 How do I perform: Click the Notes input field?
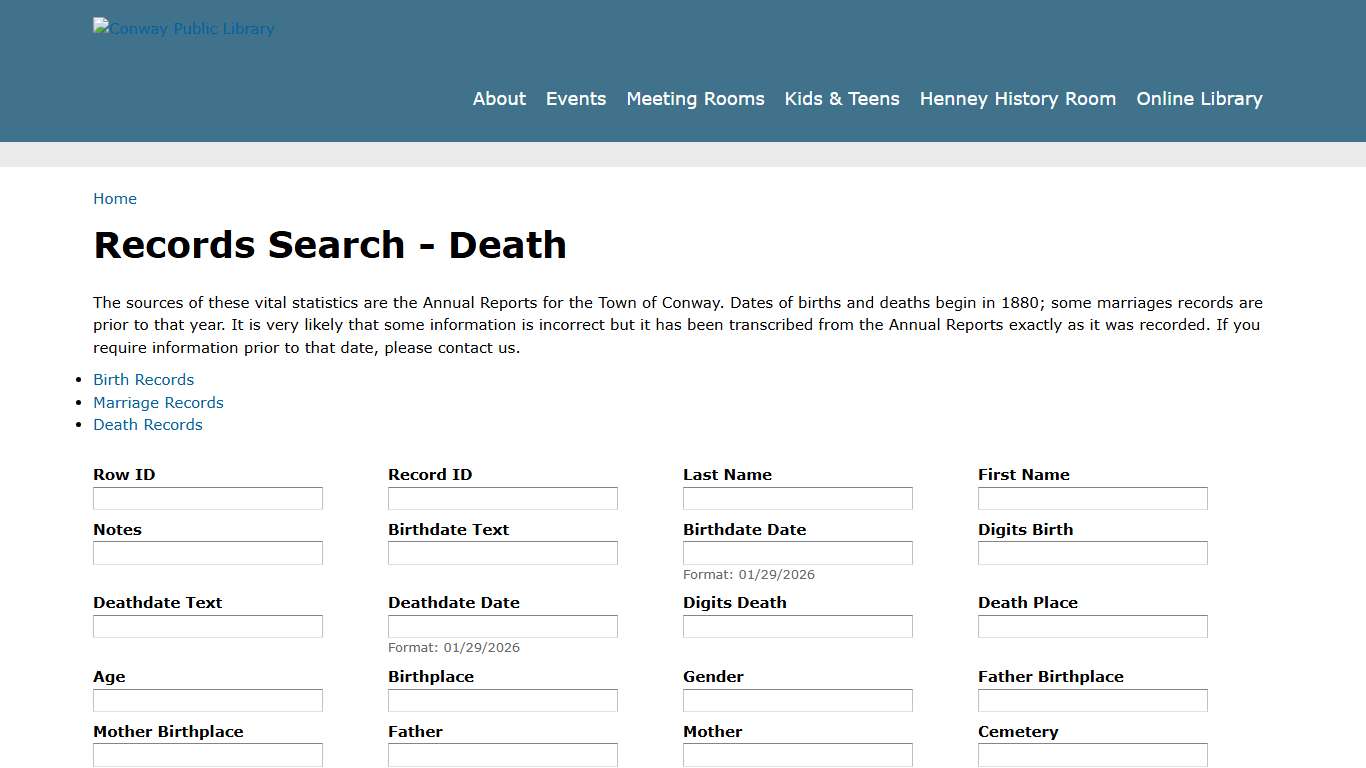(x=207, y=552)
